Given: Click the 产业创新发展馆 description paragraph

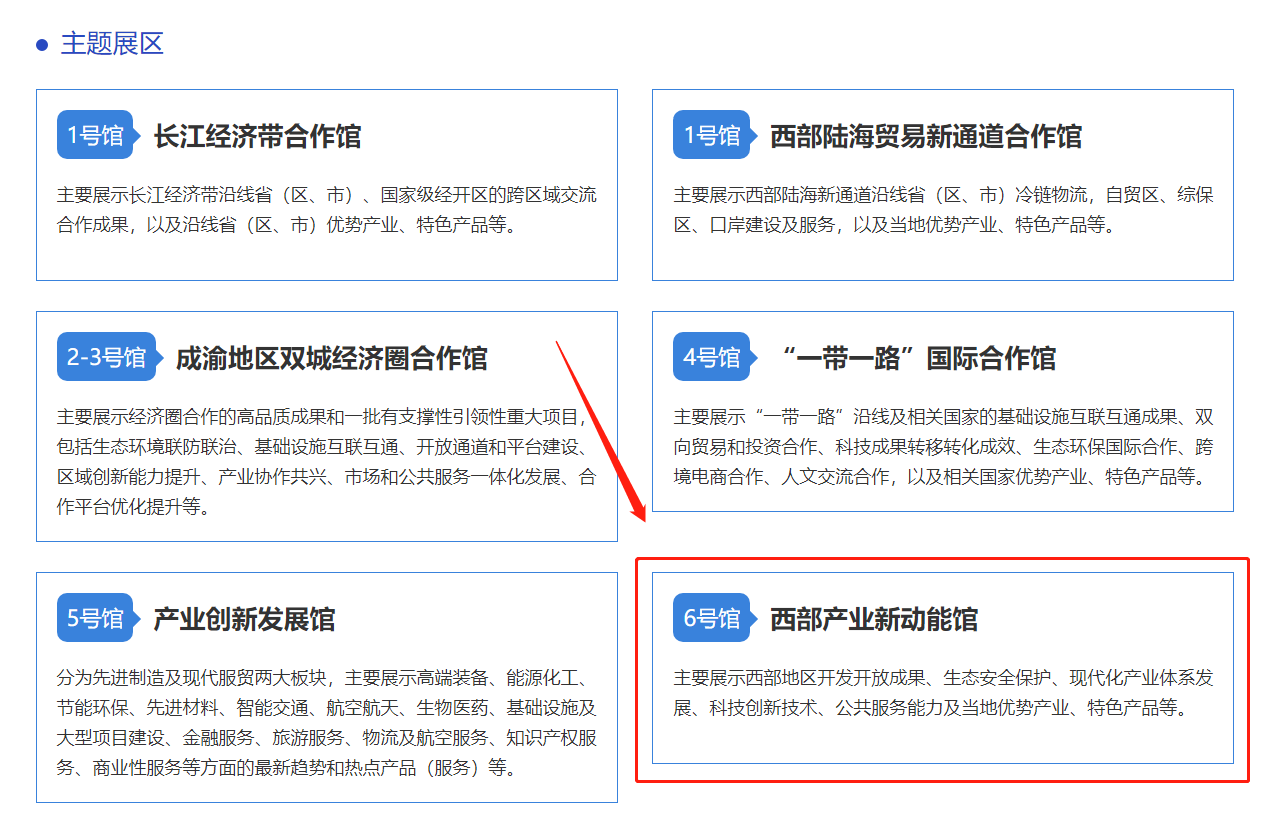Looking at the screenshot, I should (x=326, y=723).
